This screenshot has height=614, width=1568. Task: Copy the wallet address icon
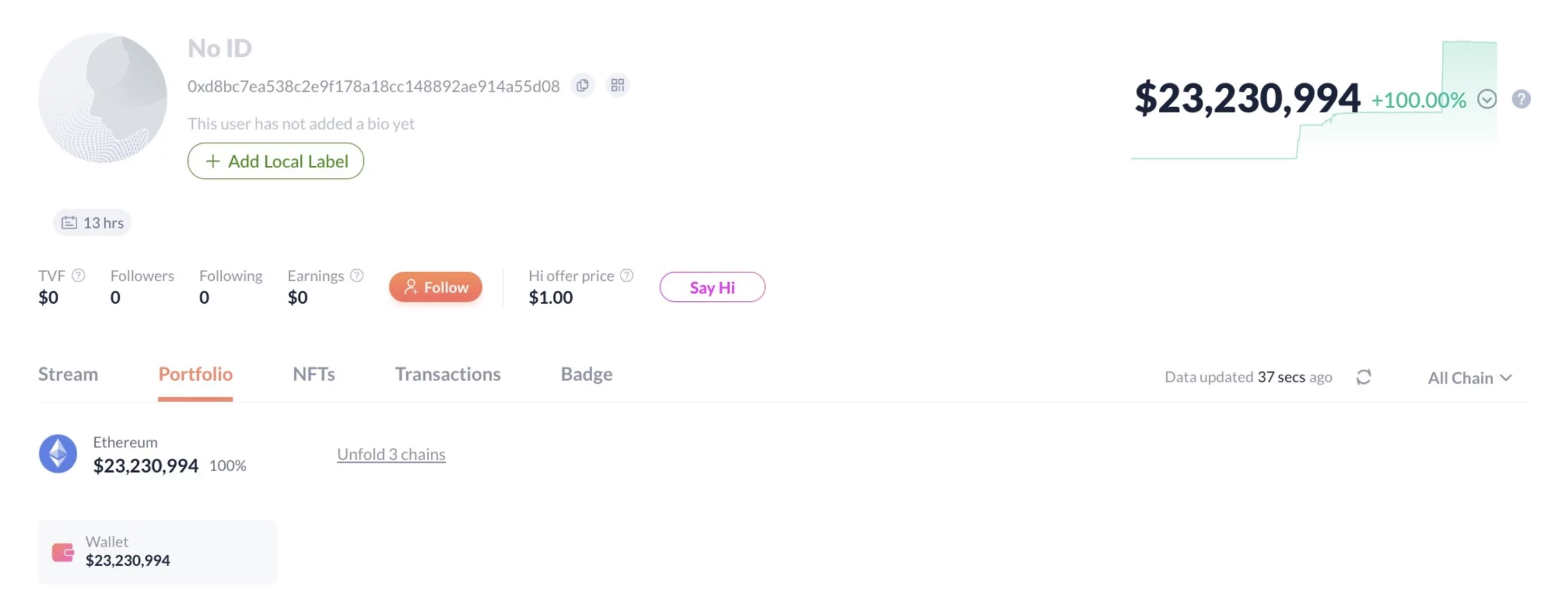pos(582,85)
